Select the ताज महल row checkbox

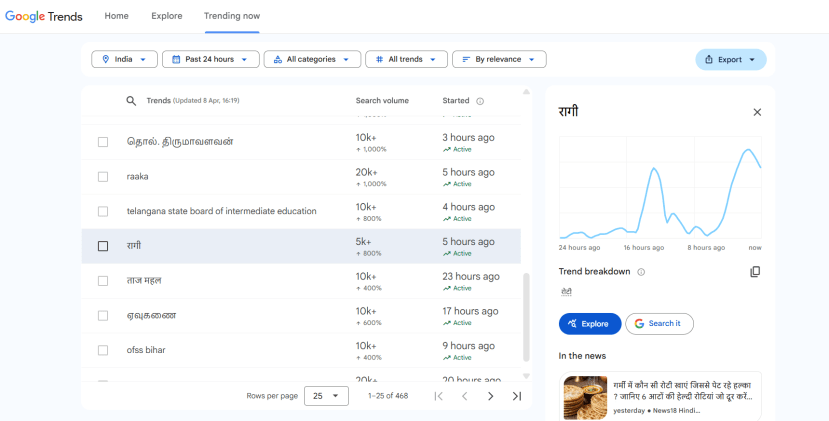[x=103, y=281]
